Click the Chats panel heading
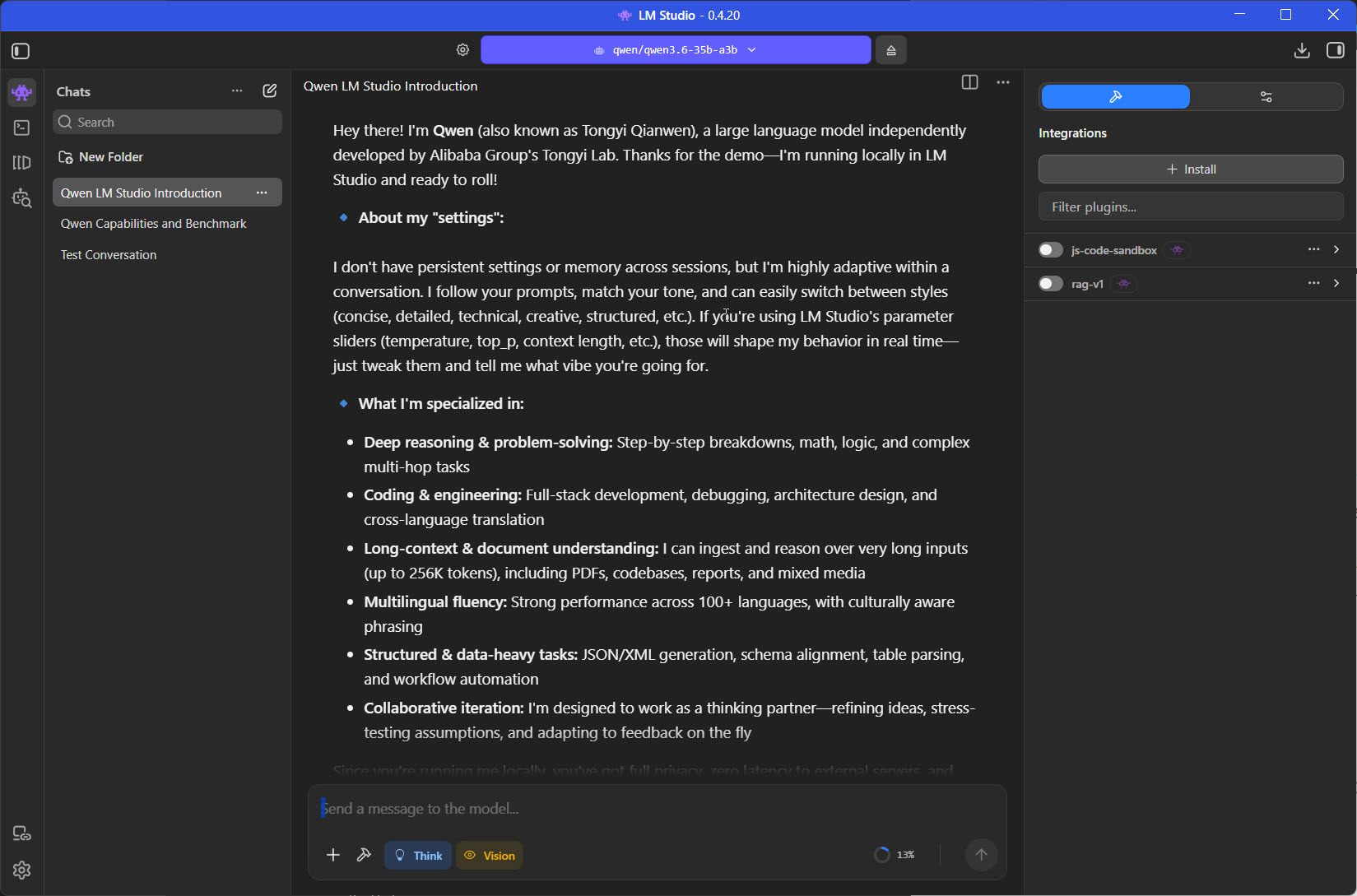Screen dimensions: 1357x896 [73, 92]
